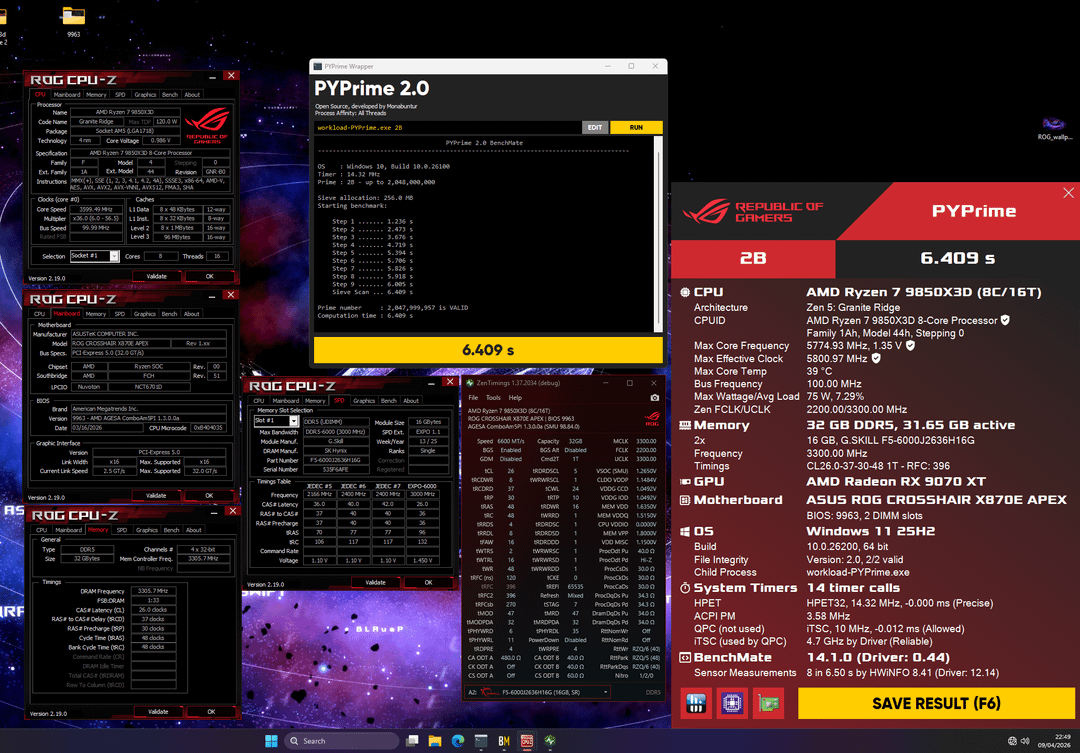Click the SAVE RESULT (F6) button
This screenshot has height=753, width=1080.
point(936,703)
